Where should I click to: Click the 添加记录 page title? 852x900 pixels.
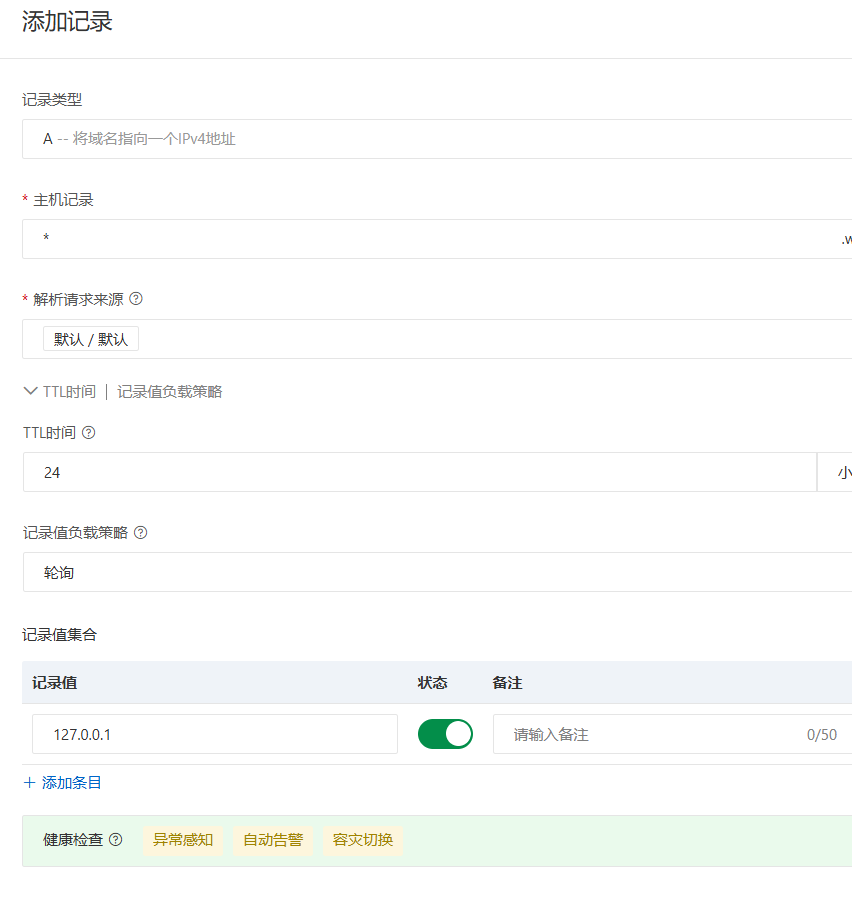pos(67,22)
